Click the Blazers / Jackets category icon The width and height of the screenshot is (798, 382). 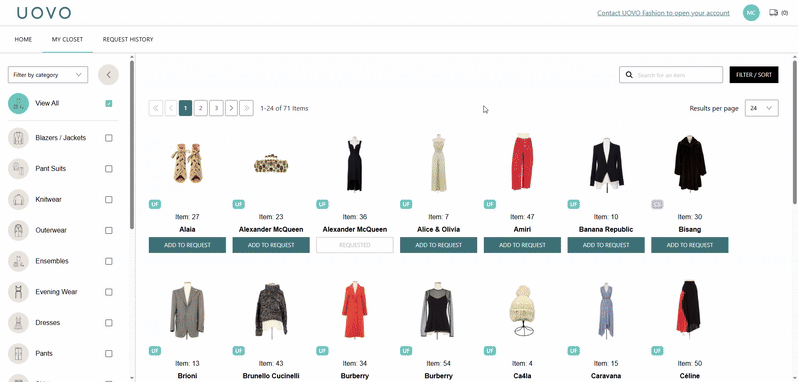(18, 138)
